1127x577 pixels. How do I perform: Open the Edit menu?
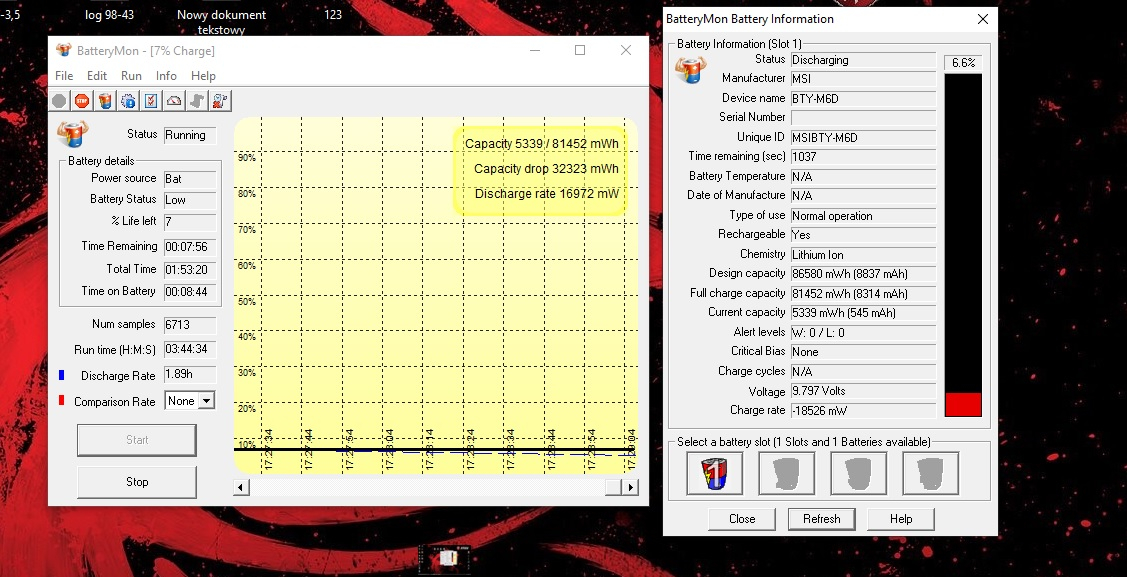point(97,75)
